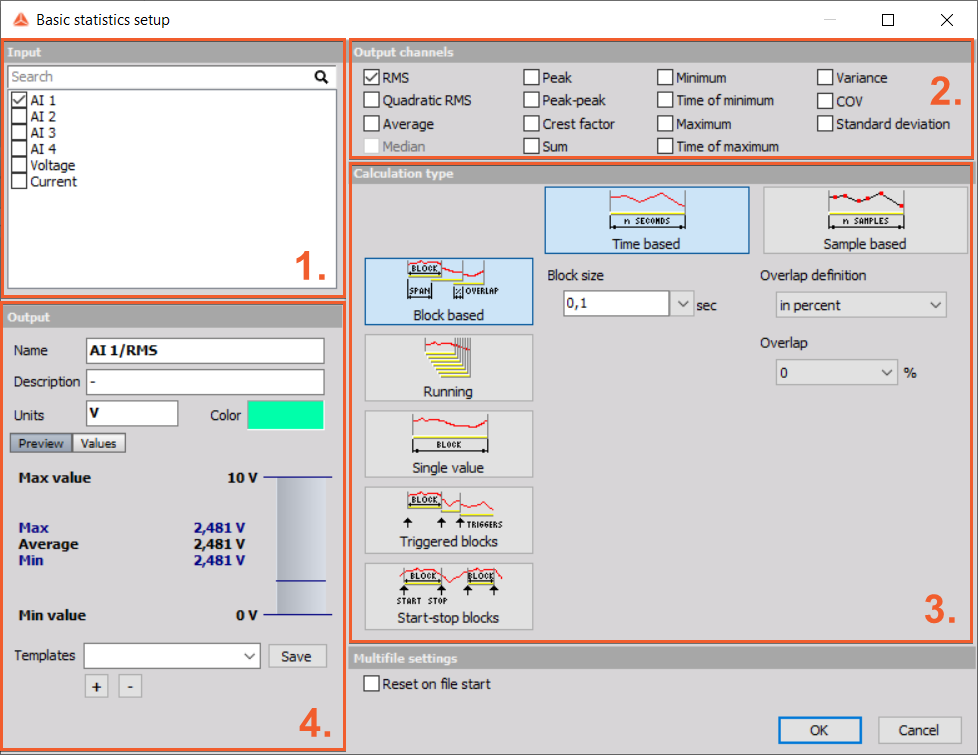The width and height of the screenshot is (978, 755).
Task: Enable Quadratic RMS output
Action: click(371, 100)
